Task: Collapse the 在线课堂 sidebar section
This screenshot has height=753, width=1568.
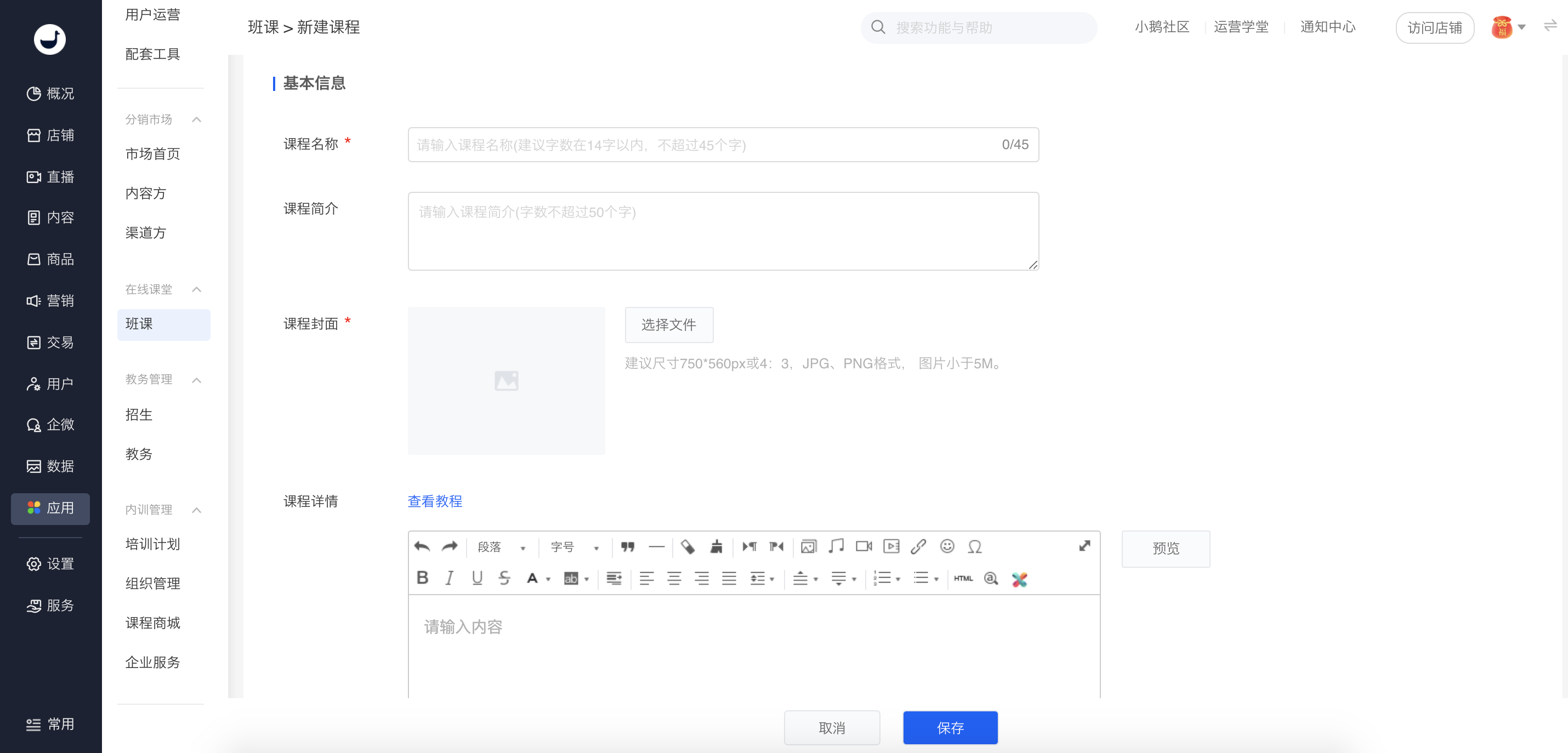Action: 196,289
